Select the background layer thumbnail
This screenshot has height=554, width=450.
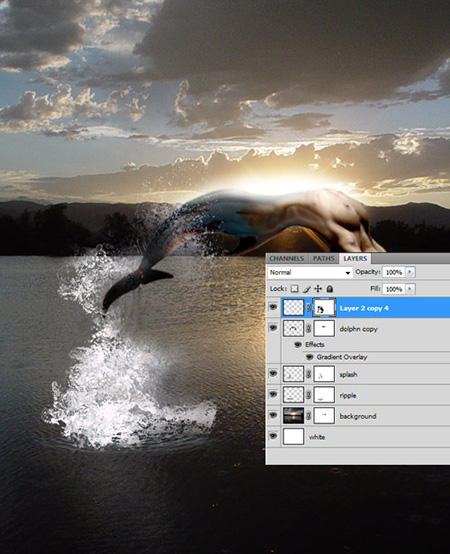[294, 416]
